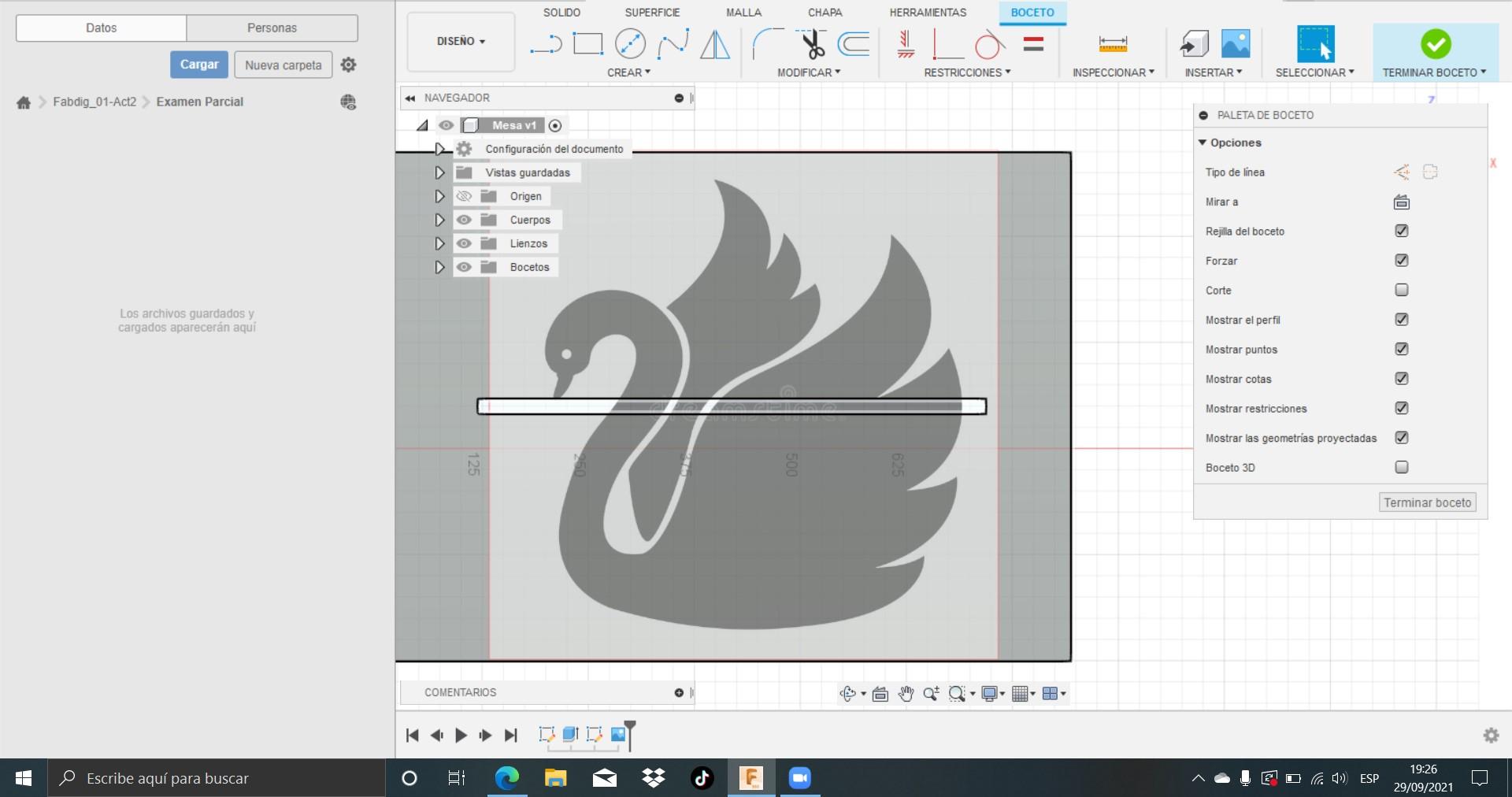
Task: Open the MODIFICAR dropdown menu
Action: click(x=809, y=72)
